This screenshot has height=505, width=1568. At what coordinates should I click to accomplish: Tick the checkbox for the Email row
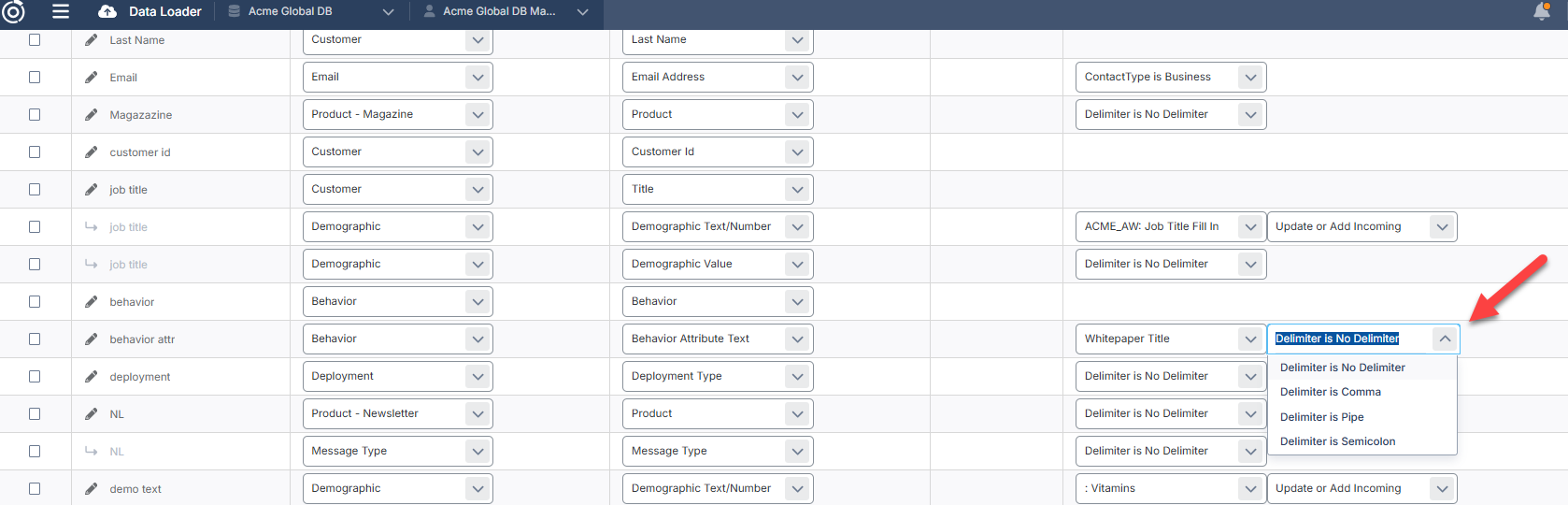[x=35, y=78]
